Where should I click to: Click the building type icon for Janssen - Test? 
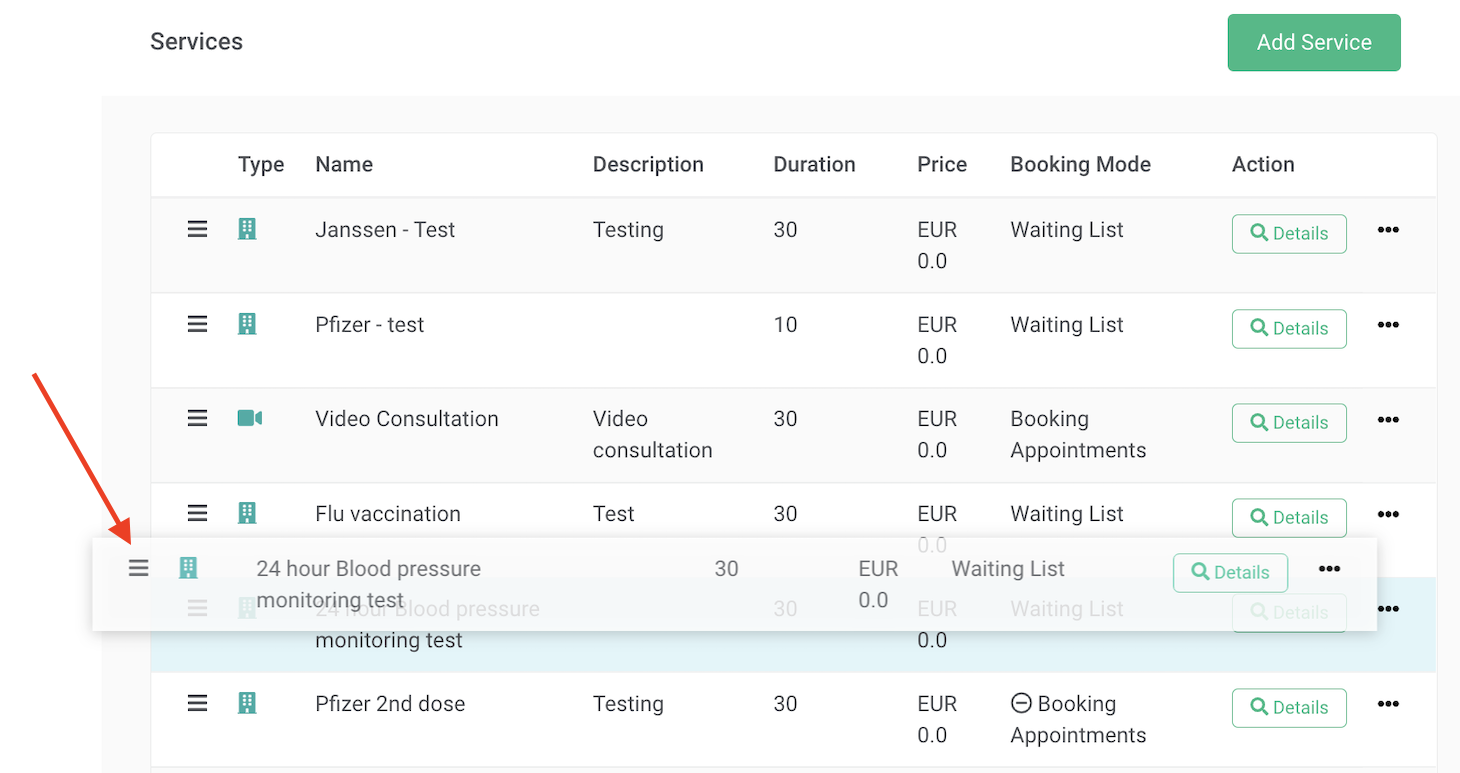247,229
